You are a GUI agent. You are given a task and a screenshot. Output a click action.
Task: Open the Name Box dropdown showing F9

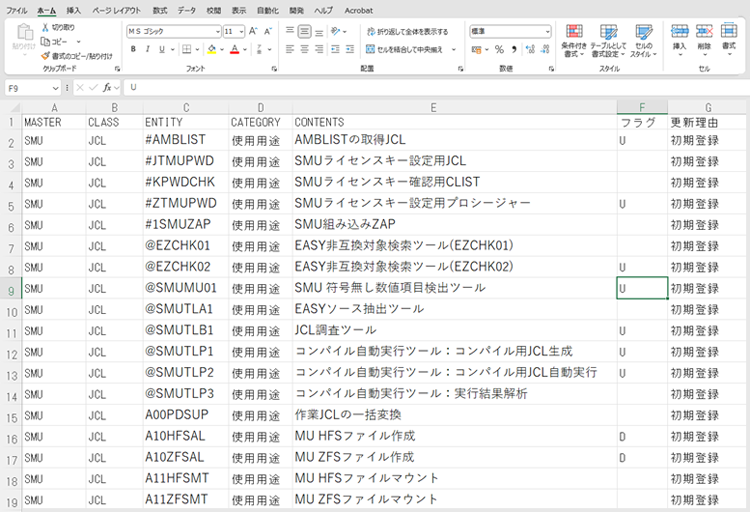[x=55, y=88]
